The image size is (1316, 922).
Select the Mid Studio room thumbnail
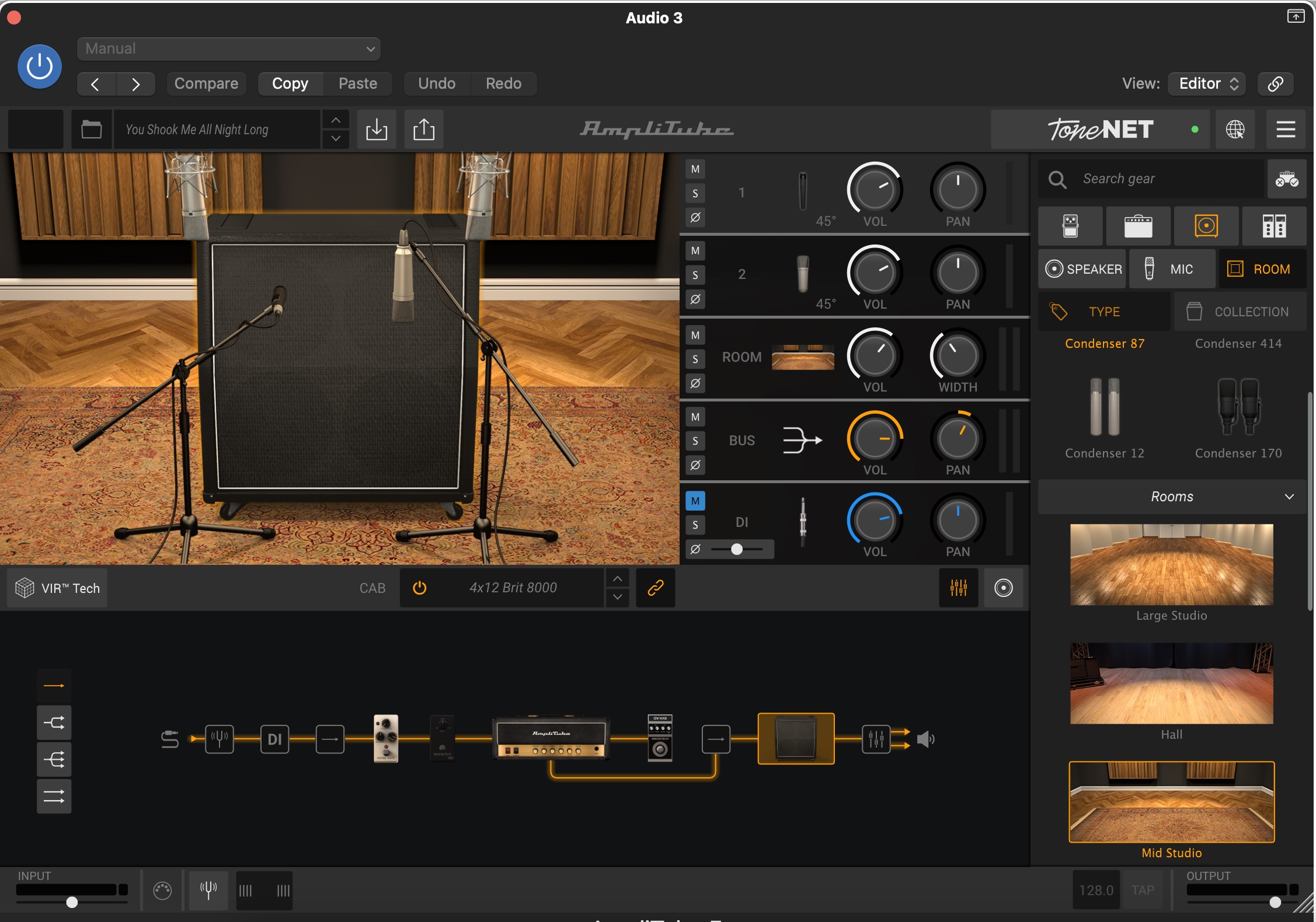(1172, 802)
